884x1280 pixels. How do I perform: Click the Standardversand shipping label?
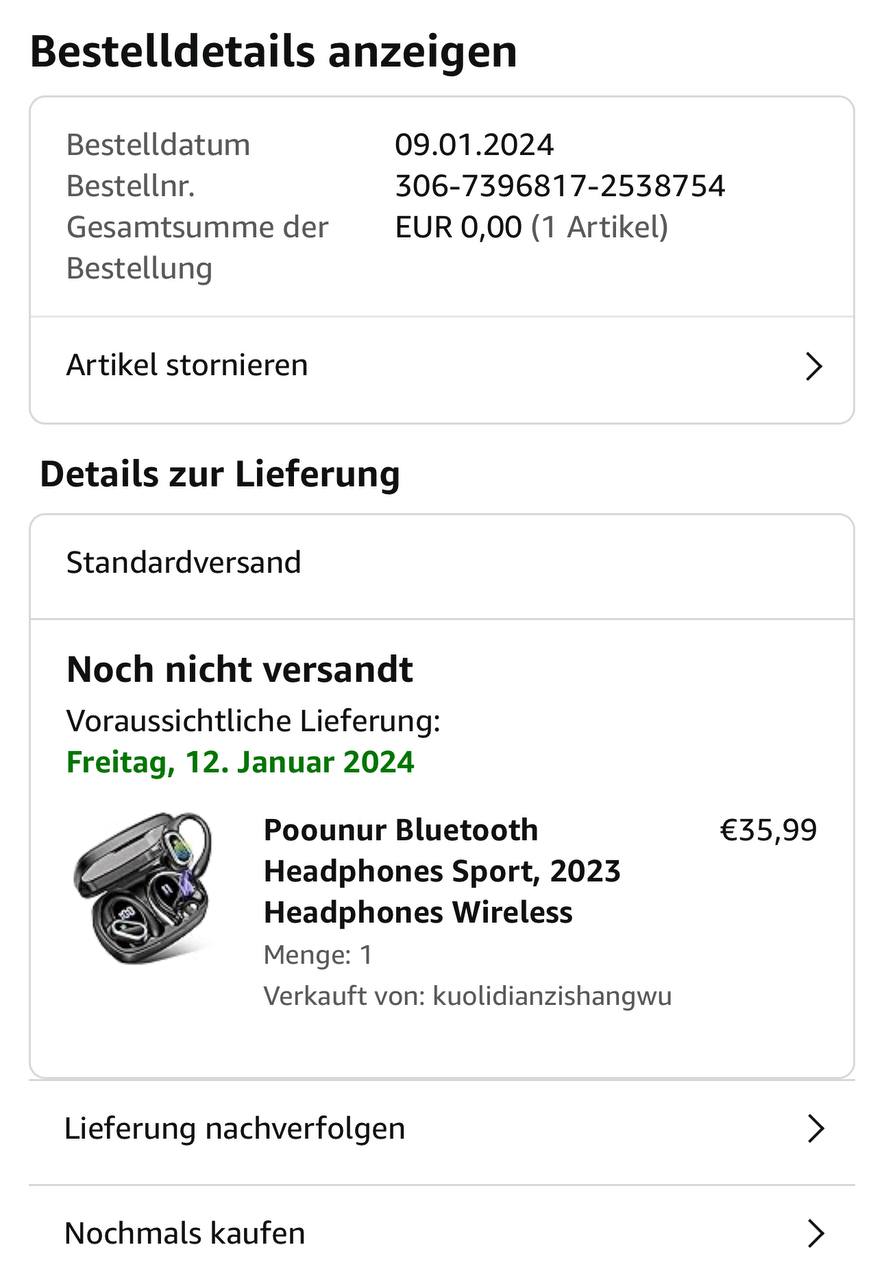tap(184, 562)
